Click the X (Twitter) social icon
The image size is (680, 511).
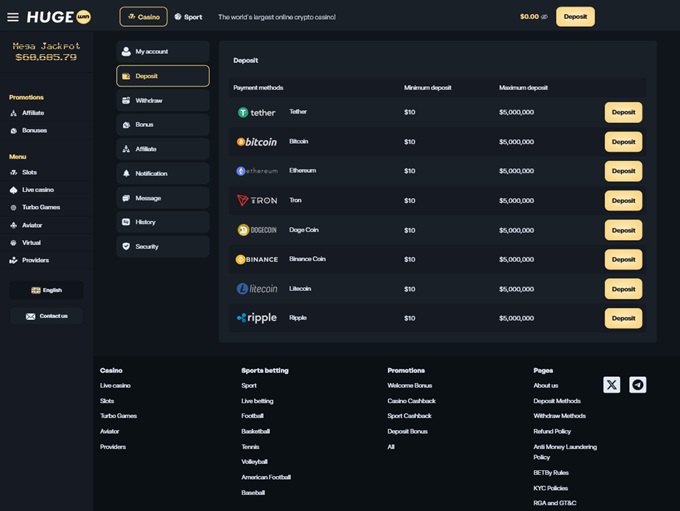click(611, 385)
